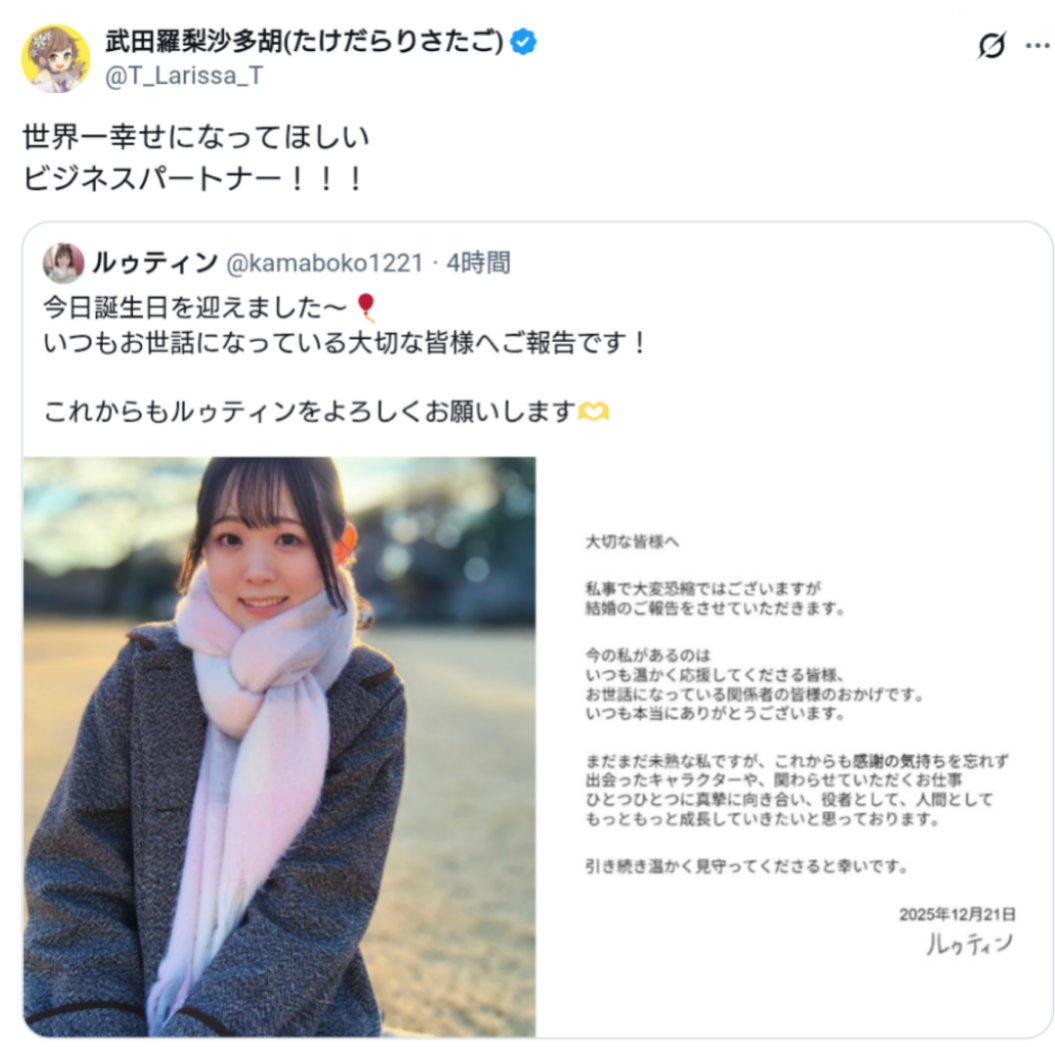The height and width of the screenshot is (1047, 1055).
Task: Open the ルゥティン name in quoted post
Action: 155,262
